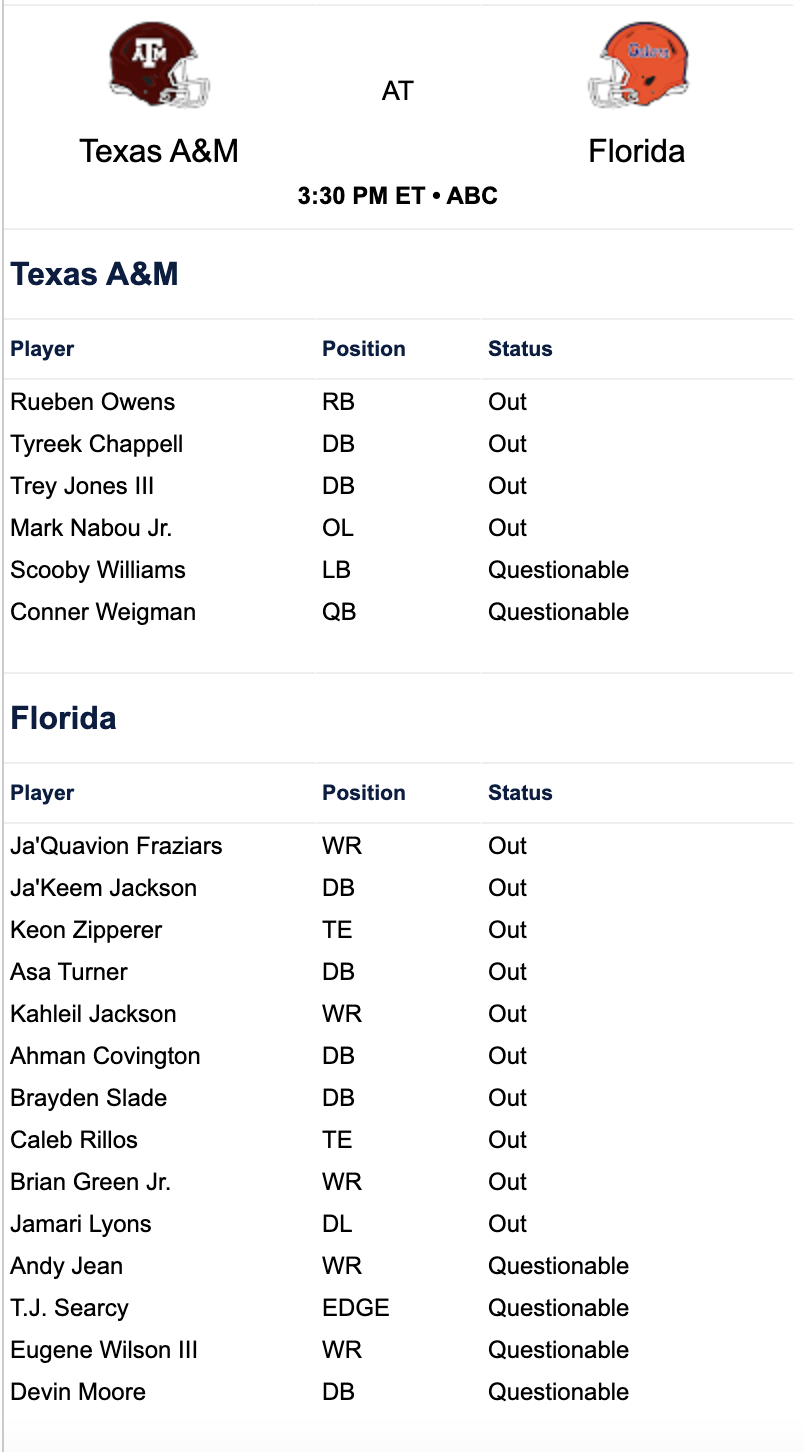Select the Rueben Owens player name
The width and height of the screenshot is (804, 1452).
(x=92, y=402)
